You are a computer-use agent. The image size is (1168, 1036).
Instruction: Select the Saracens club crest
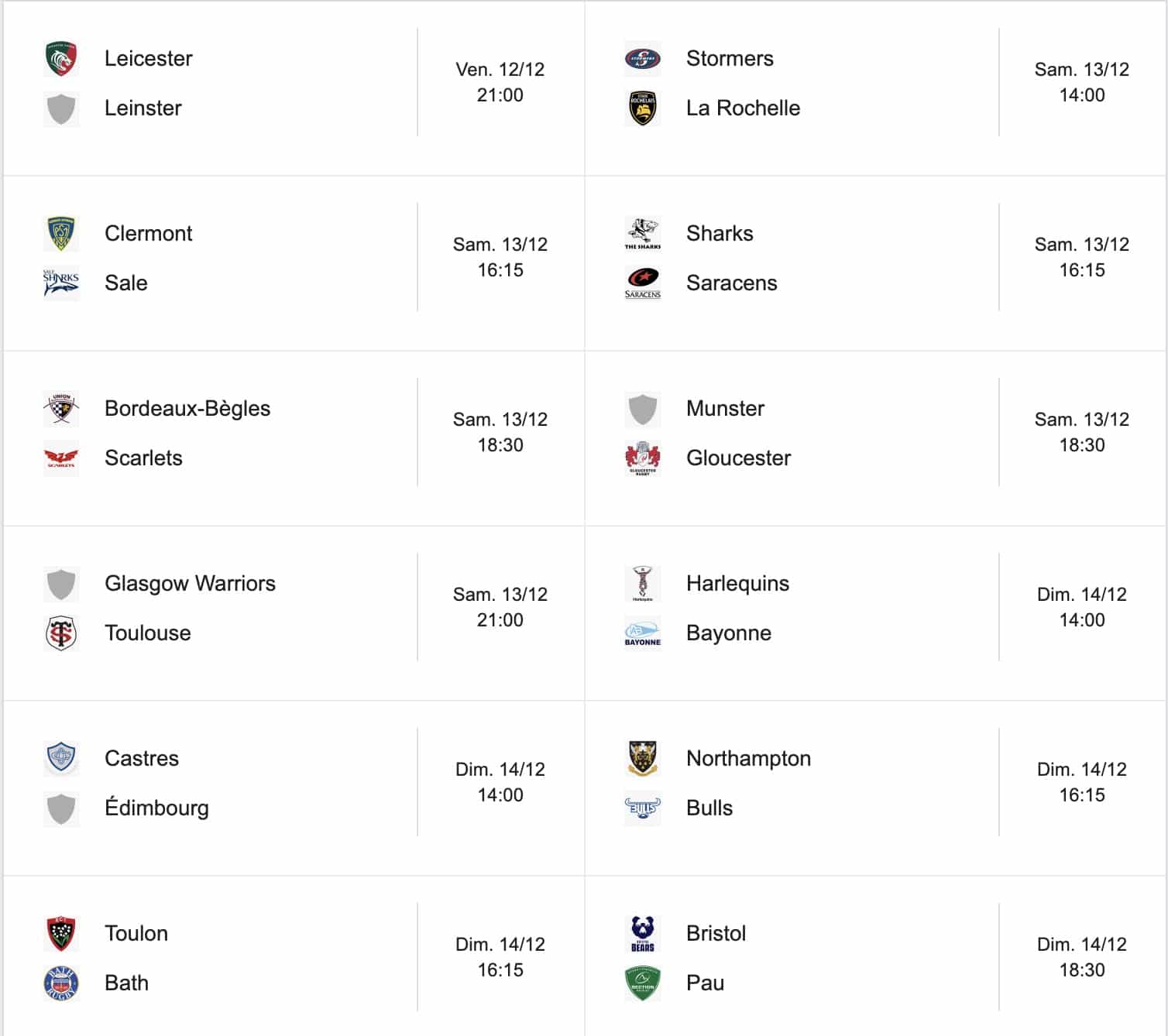pos(642,283)
